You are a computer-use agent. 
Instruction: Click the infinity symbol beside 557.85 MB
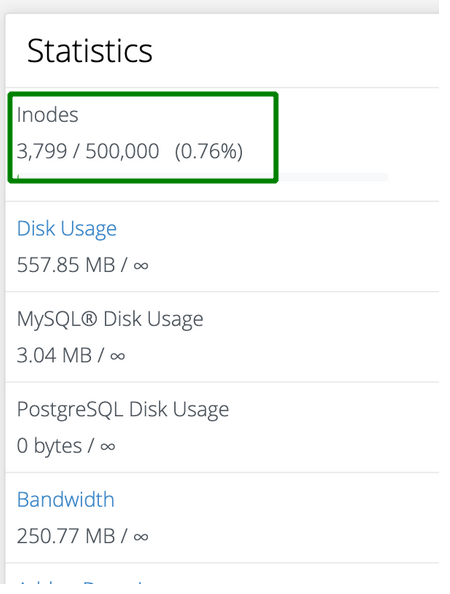(141, 266)
